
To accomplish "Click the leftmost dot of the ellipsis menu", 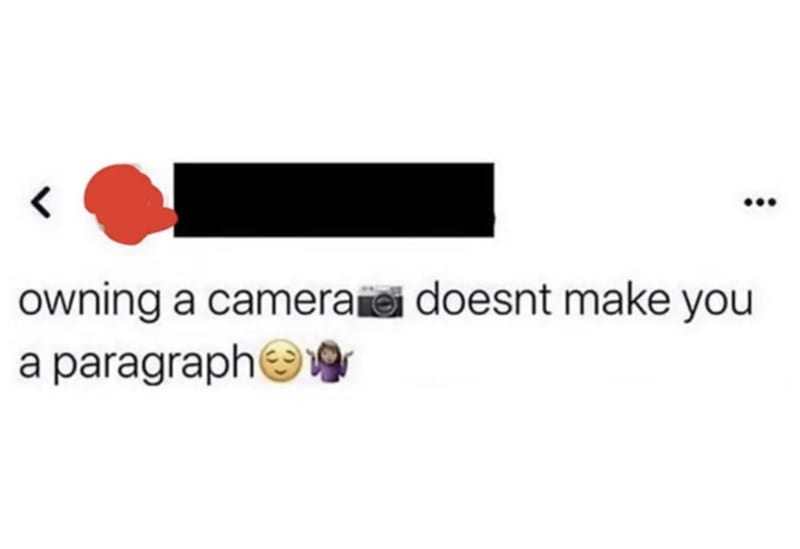I will [748, 203].
